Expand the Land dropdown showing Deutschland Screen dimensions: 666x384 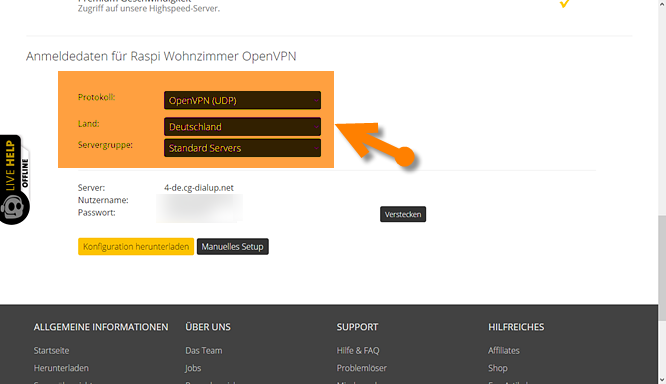(x=242, y=127)
